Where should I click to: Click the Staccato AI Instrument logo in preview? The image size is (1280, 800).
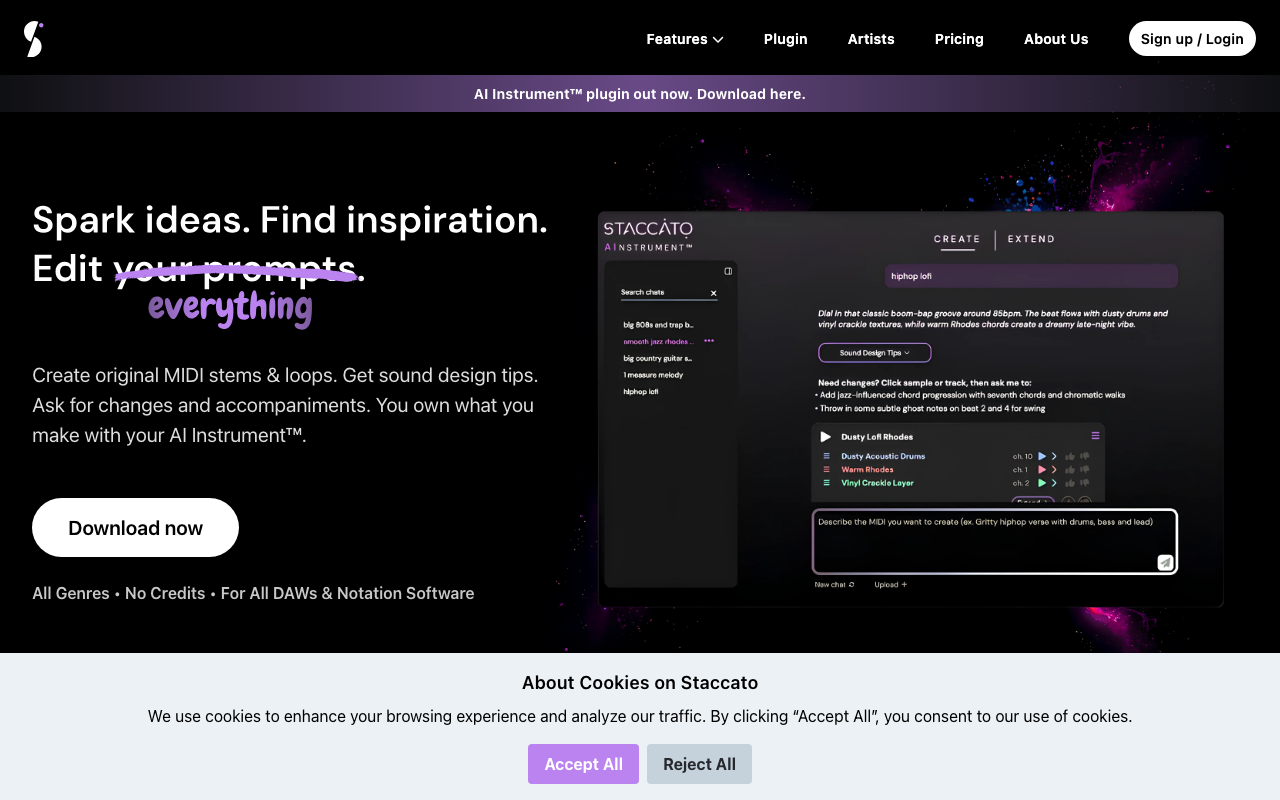coord(648,236)
